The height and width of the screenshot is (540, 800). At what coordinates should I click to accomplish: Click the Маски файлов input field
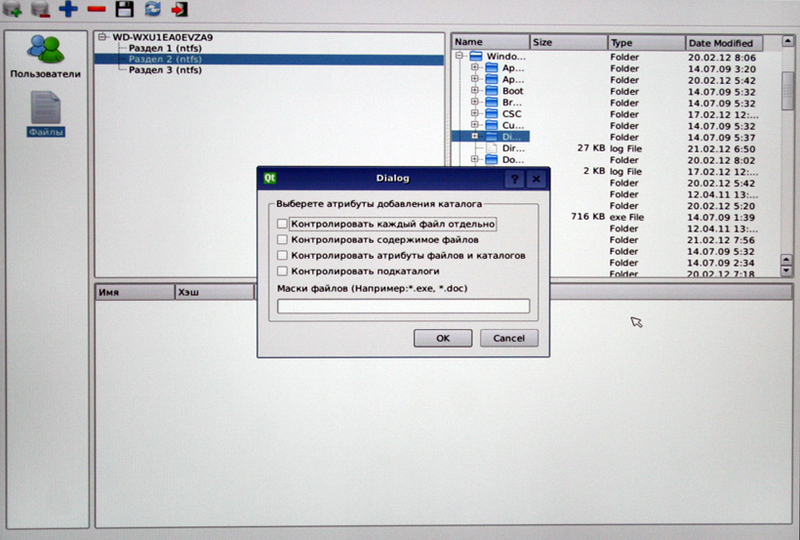(x=404, y=306)
